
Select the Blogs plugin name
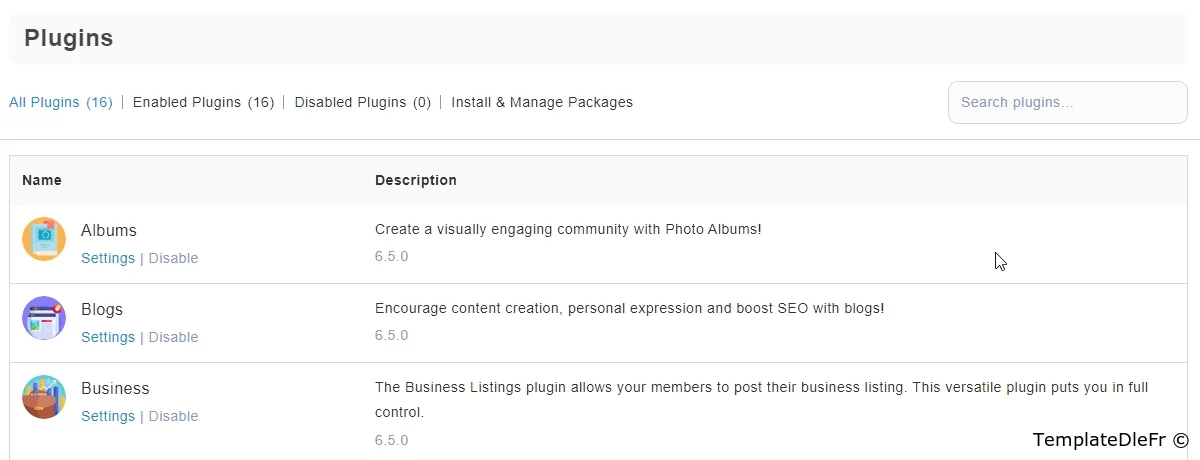click(x=102, y=309)
